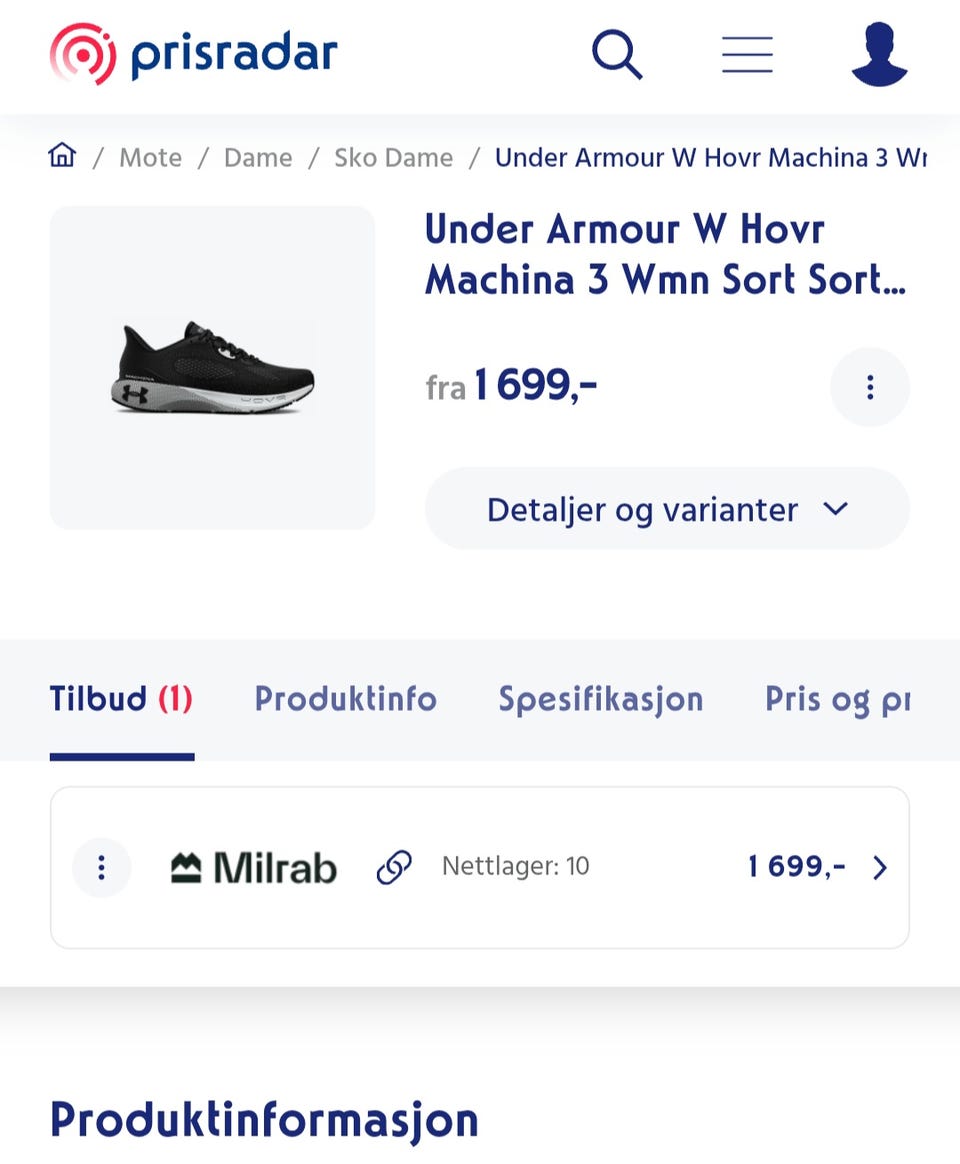Open the user profile icon

click(879, 54)
